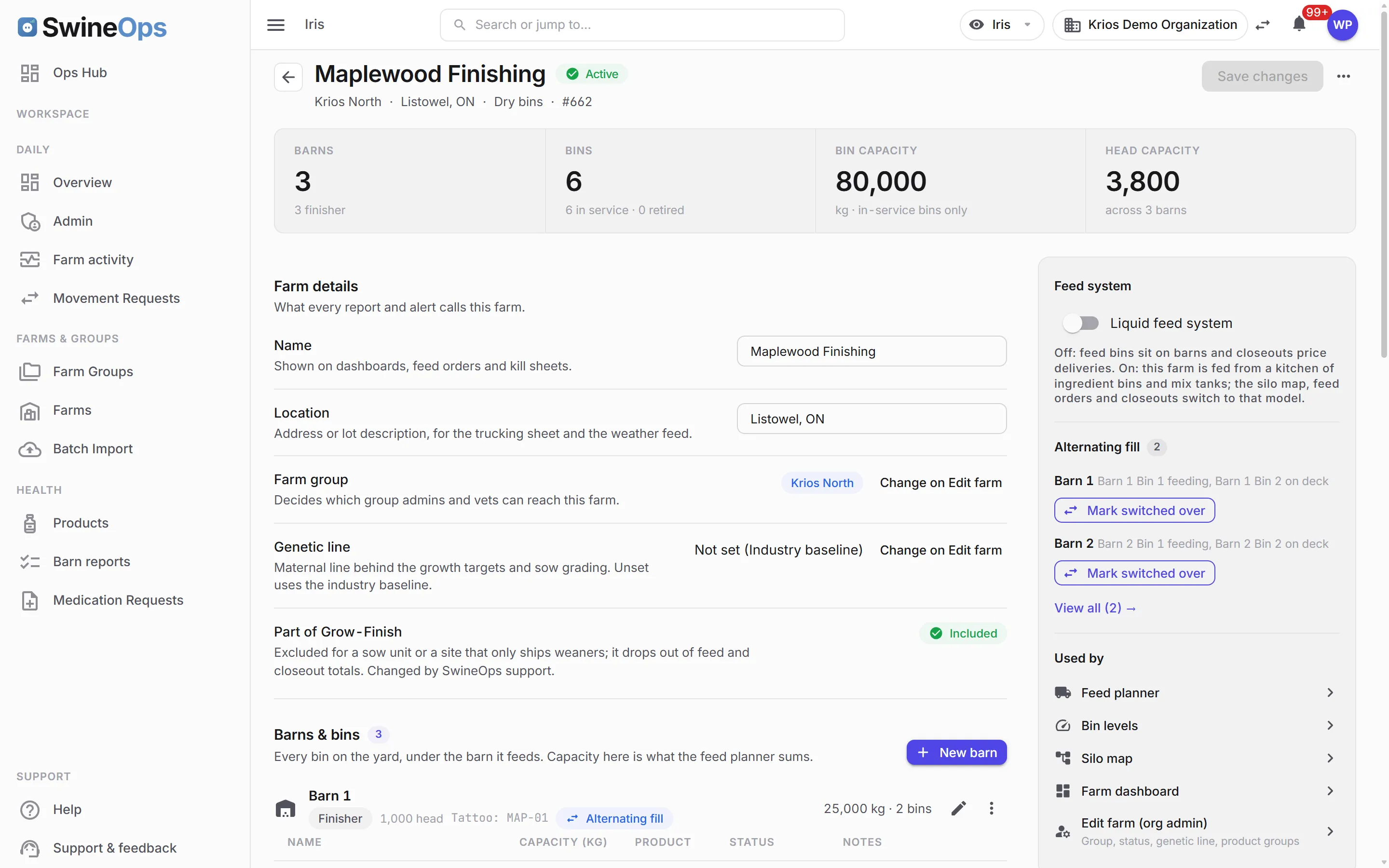
Task: Focus the Search or jump to box
Action: pos(642,25)
